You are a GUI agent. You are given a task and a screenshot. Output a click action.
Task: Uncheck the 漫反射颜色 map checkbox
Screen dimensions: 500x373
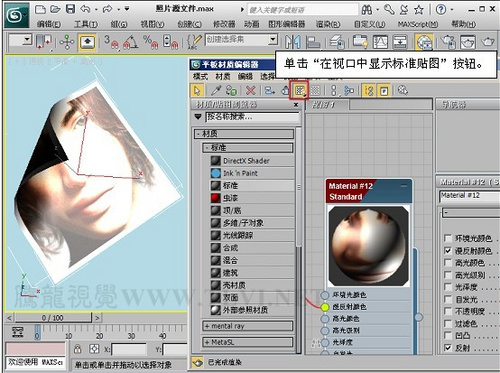click(x=448, y=251)
